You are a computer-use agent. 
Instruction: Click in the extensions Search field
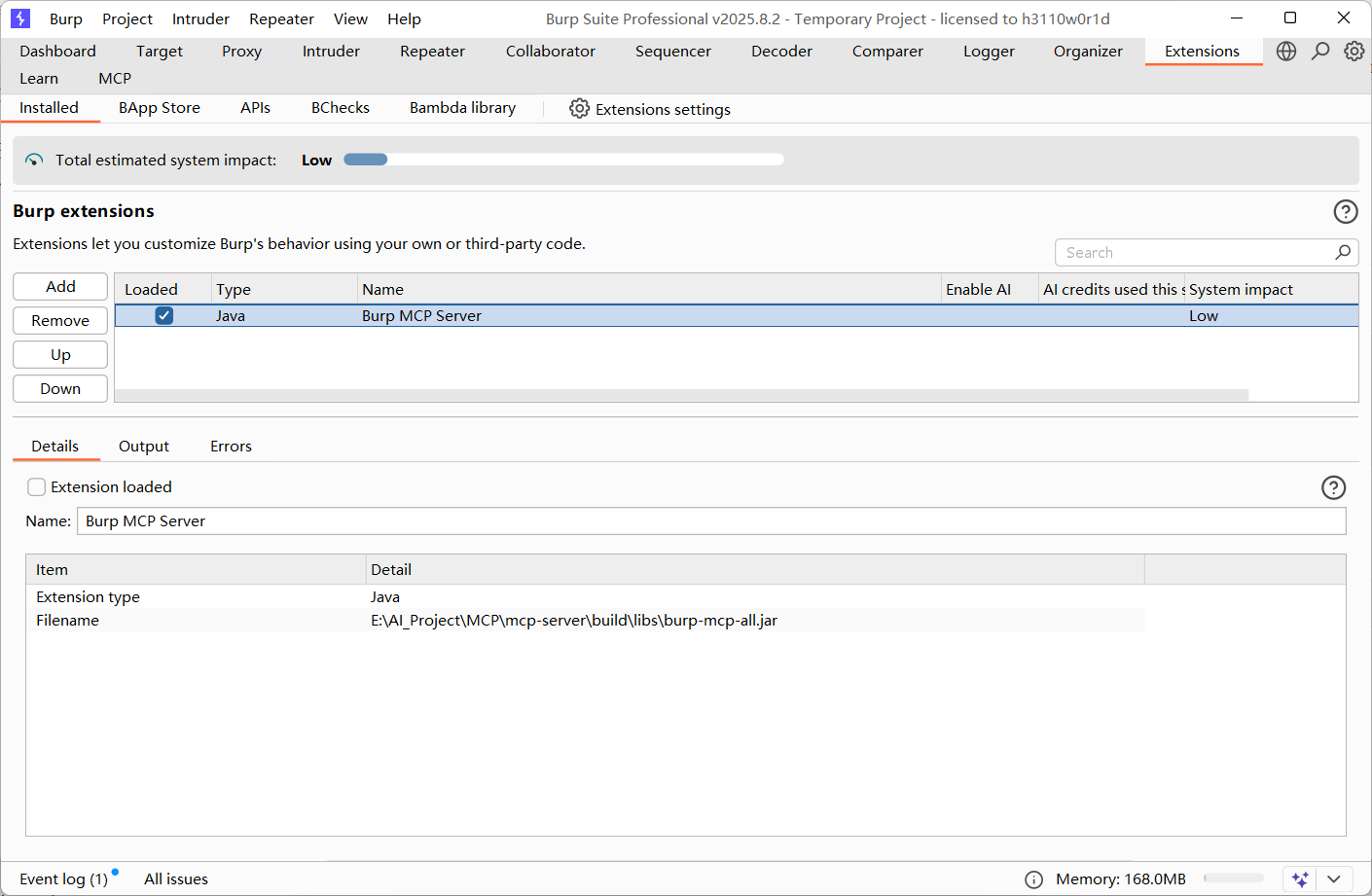pyautogui.click(x=1197, y=253)
